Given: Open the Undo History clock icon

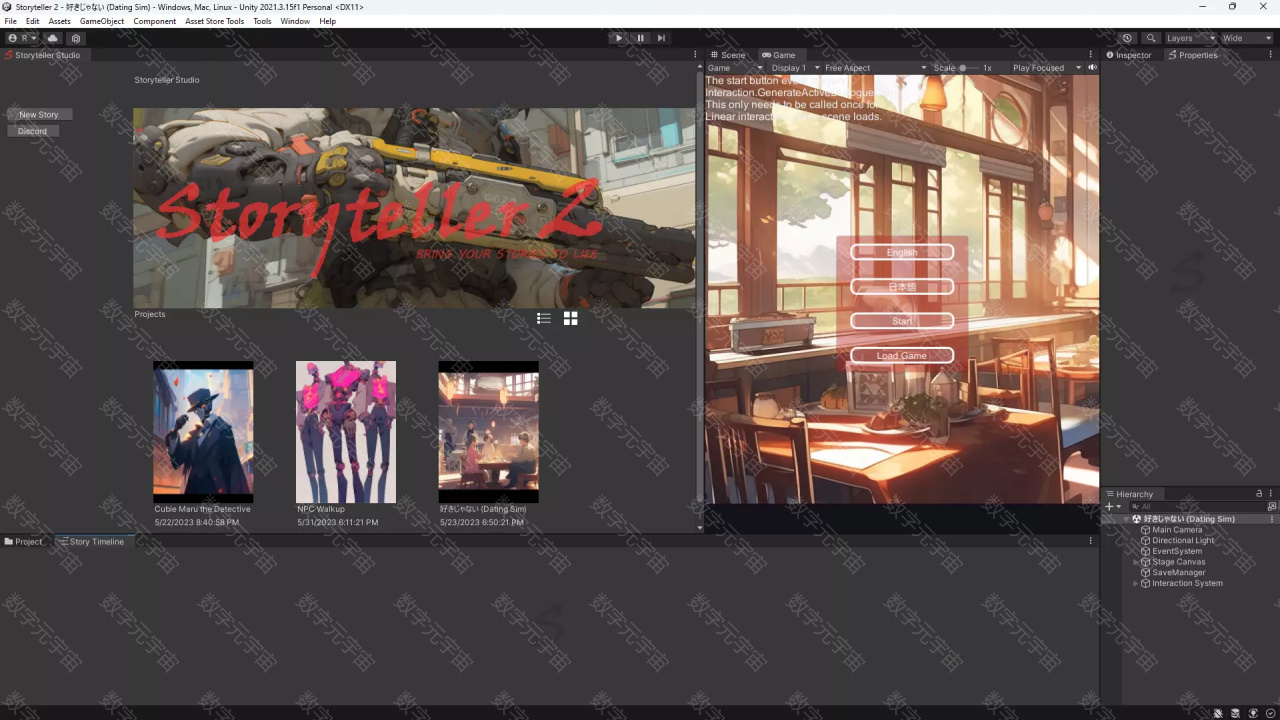Looking at the screenshot, I should tap(1127, 38).
